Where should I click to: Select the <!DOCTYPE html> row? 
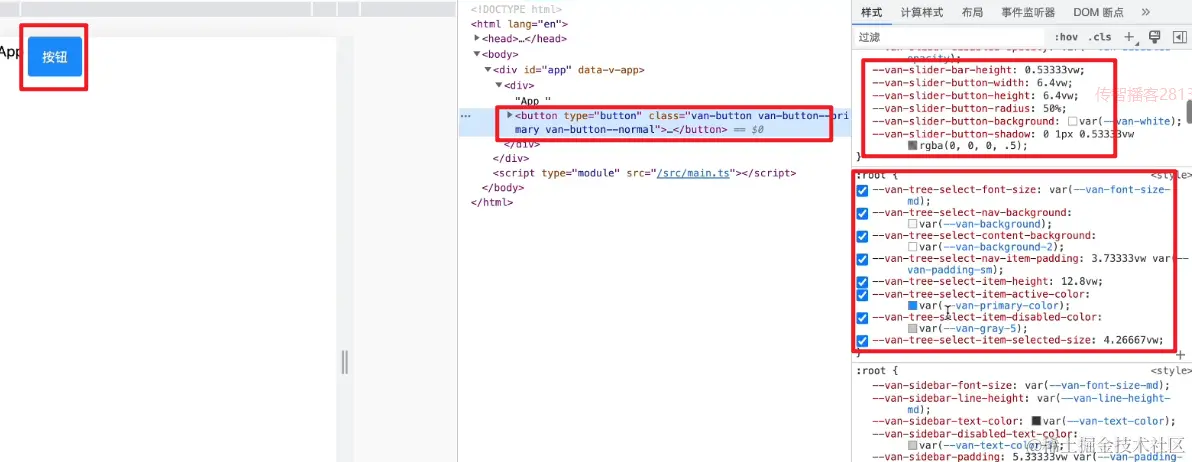click(x=516, y=9)
